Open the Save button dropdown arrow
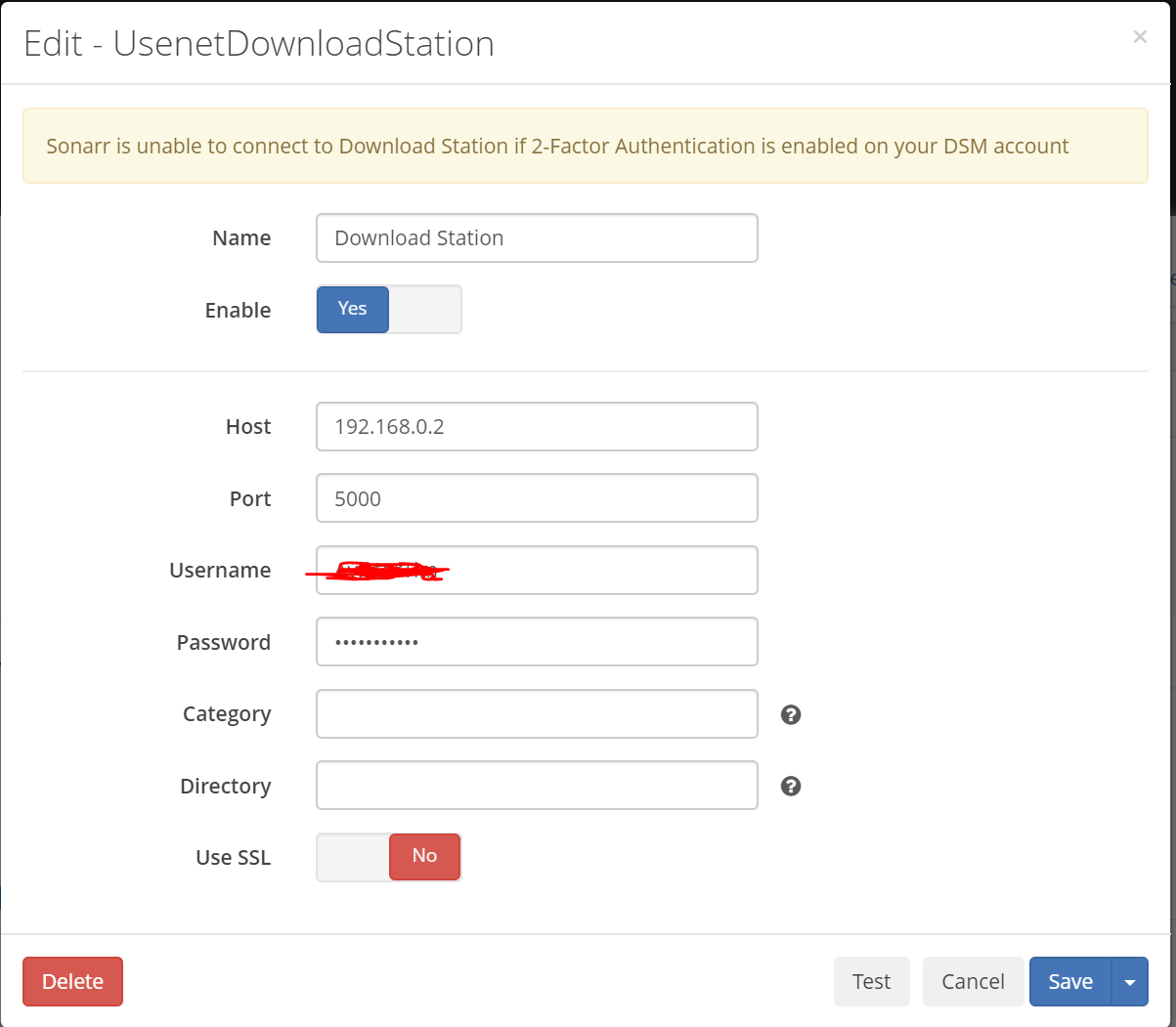The width and height of the screenshot is (1176, 1027). point(1130,981)
